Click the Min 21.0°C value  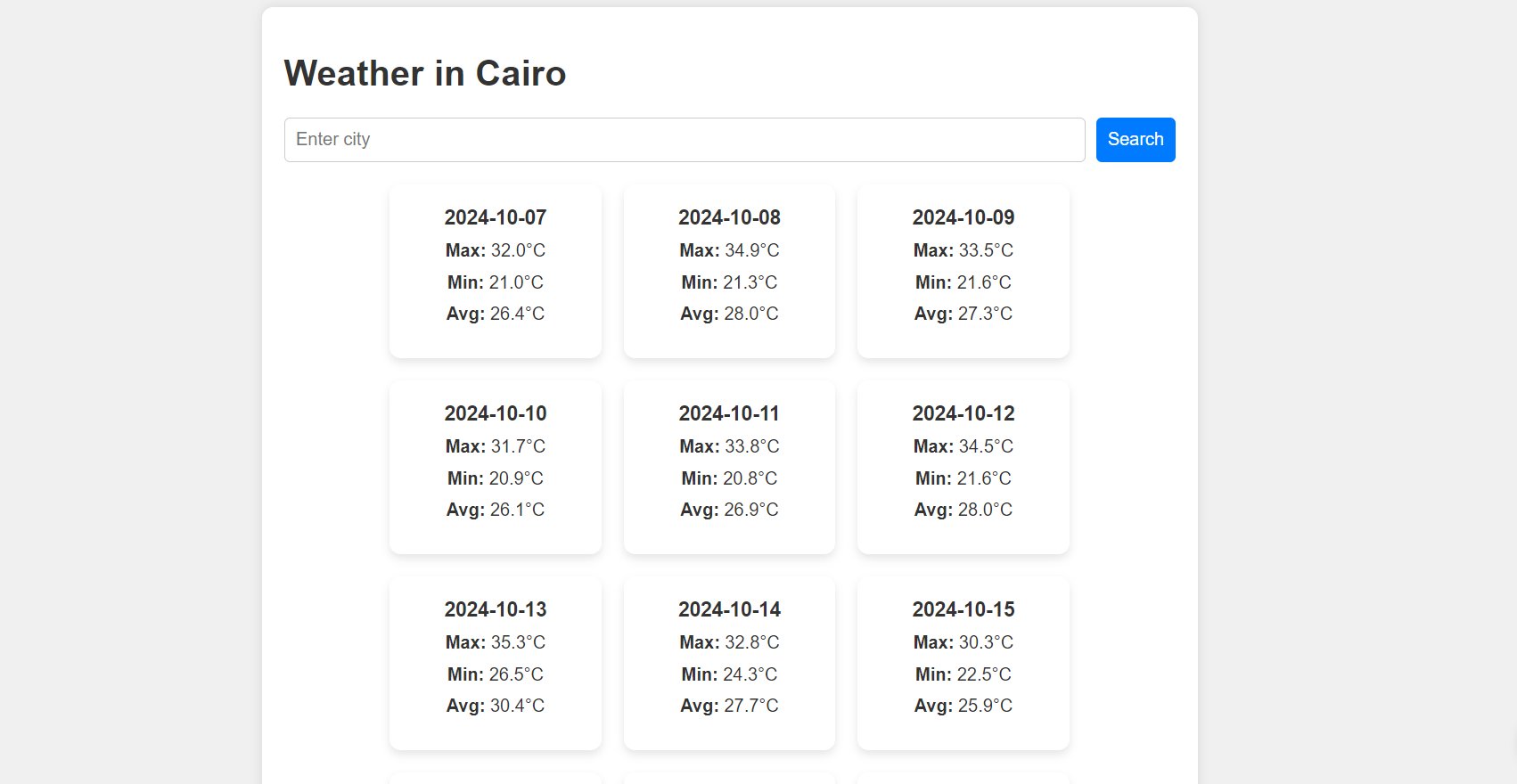click(496, 282)
